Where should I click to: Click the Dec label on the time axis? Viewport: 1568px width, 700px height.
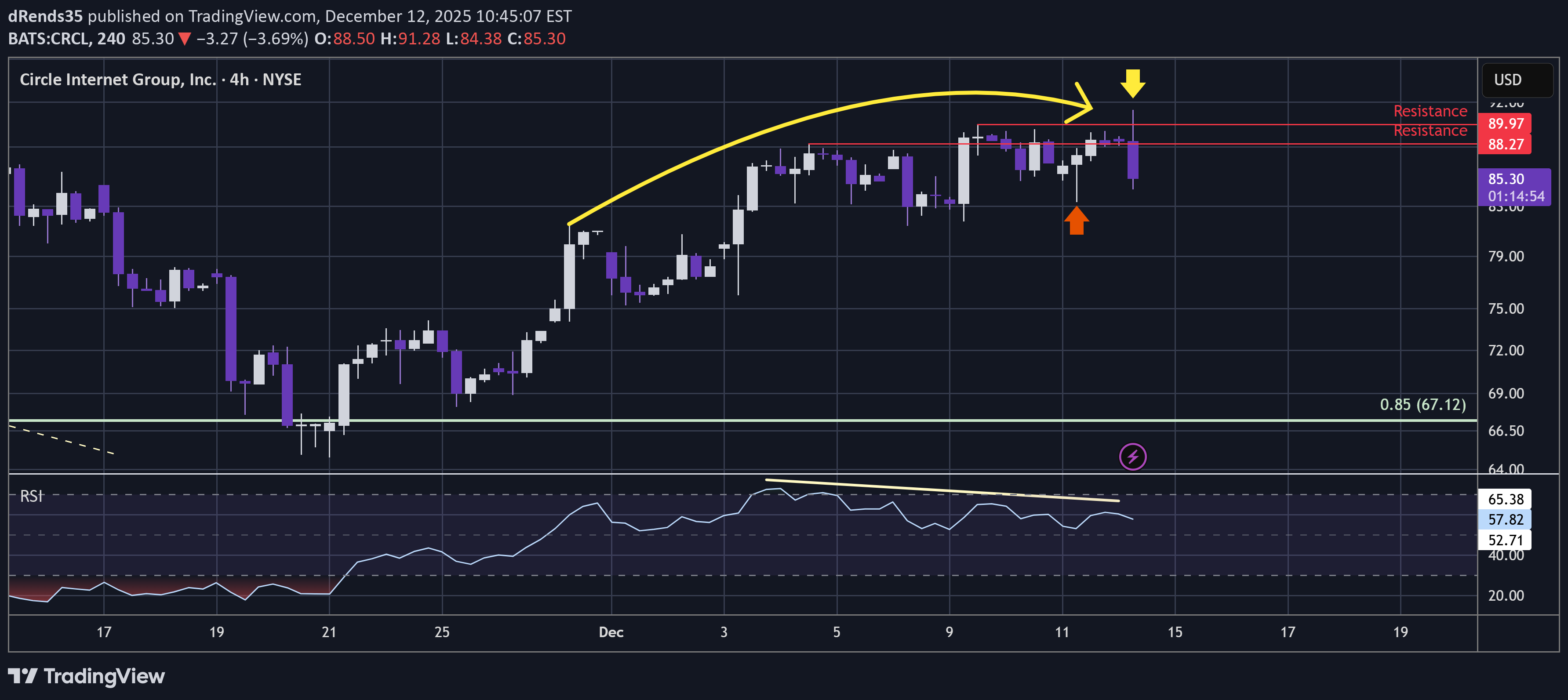pos(611,632)
